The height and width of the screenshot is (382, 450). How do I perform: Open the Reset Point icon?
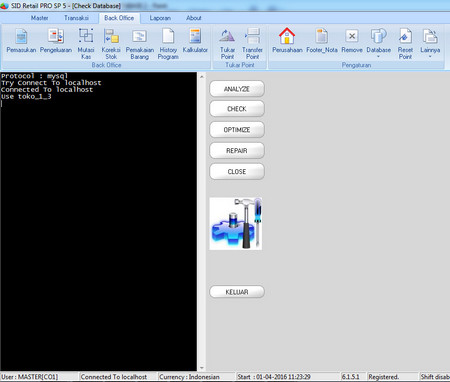405,44
